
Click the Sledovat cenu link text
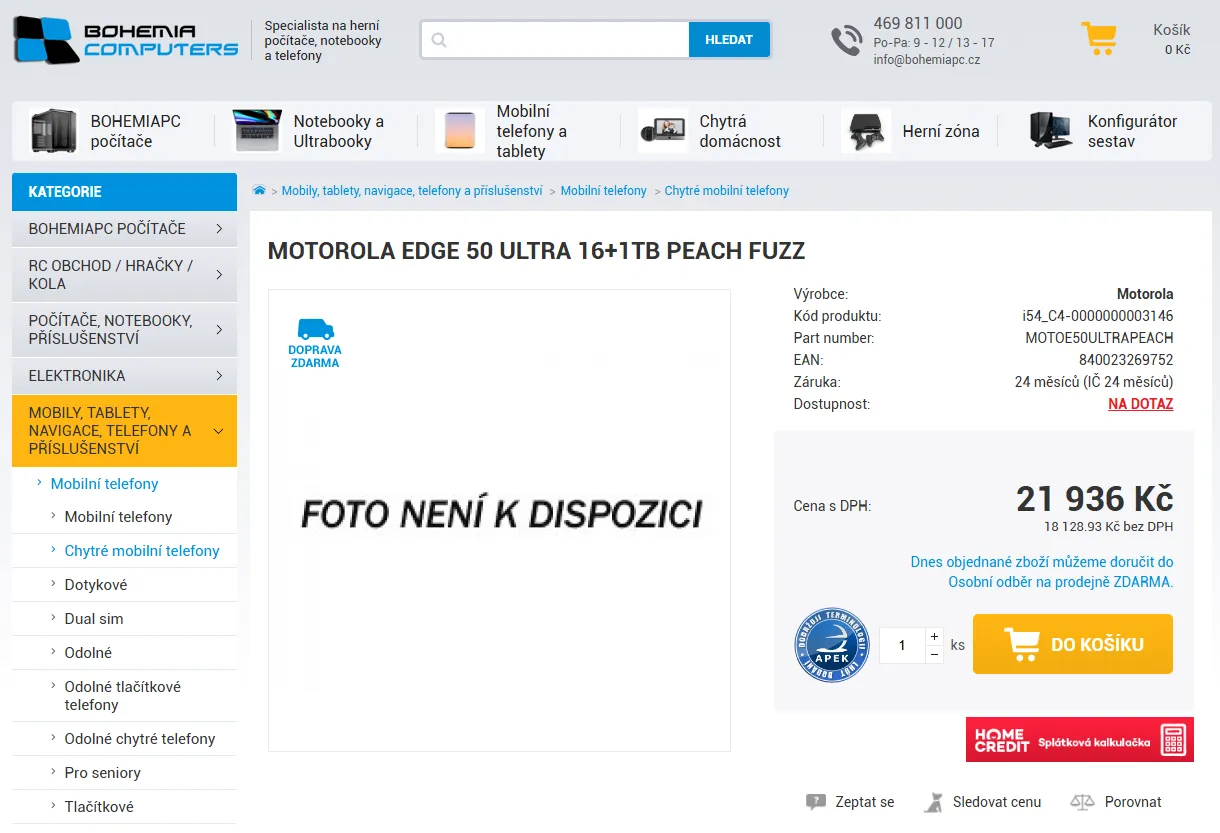pyautogui.click(x=997, y=802)
